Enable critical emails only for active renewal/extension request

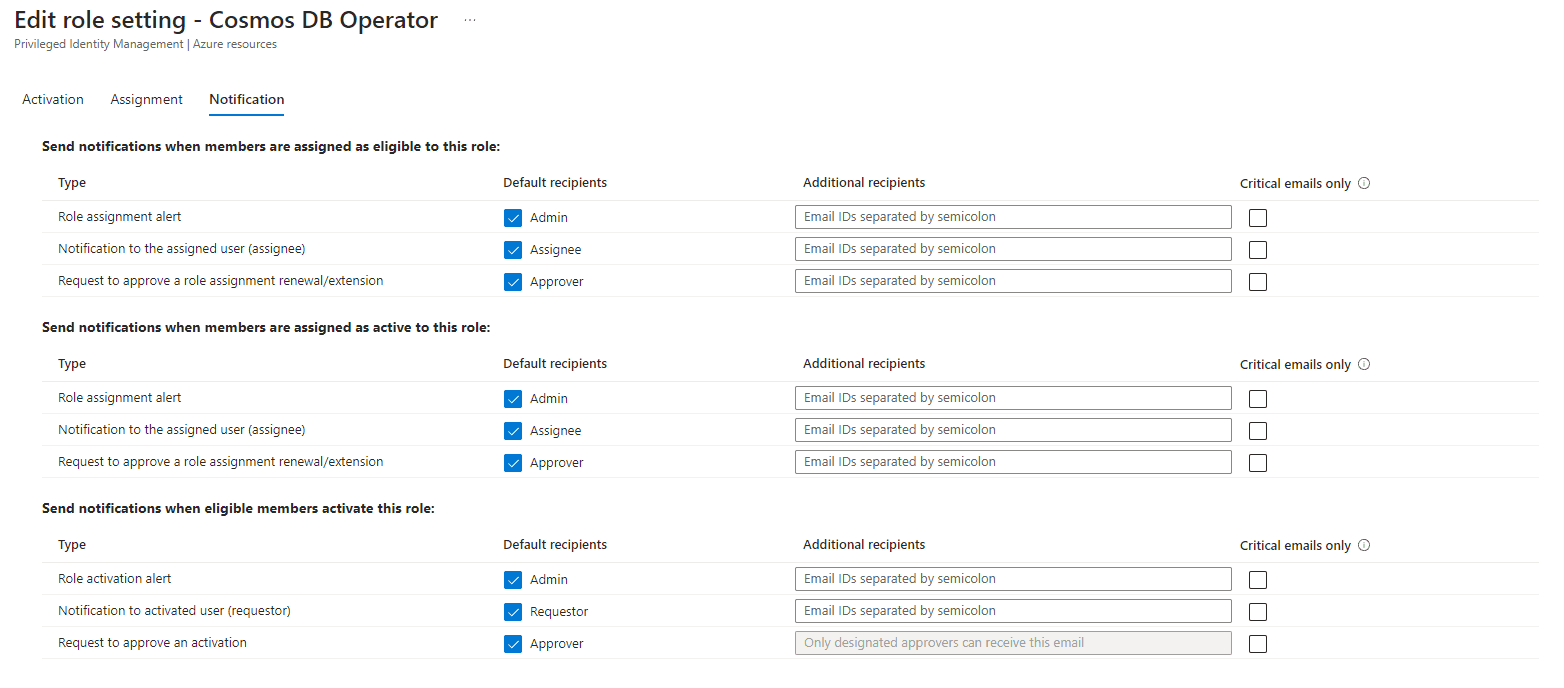(x=1258, y=463)
